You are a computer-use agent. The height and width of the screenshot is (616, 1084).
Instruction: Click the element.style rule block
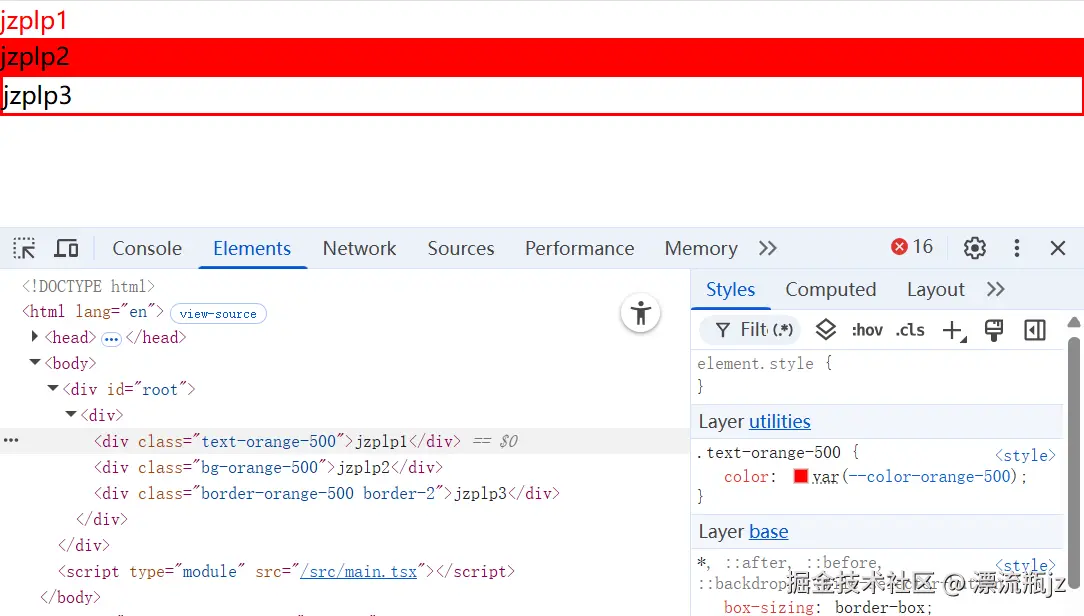point(878,374)
